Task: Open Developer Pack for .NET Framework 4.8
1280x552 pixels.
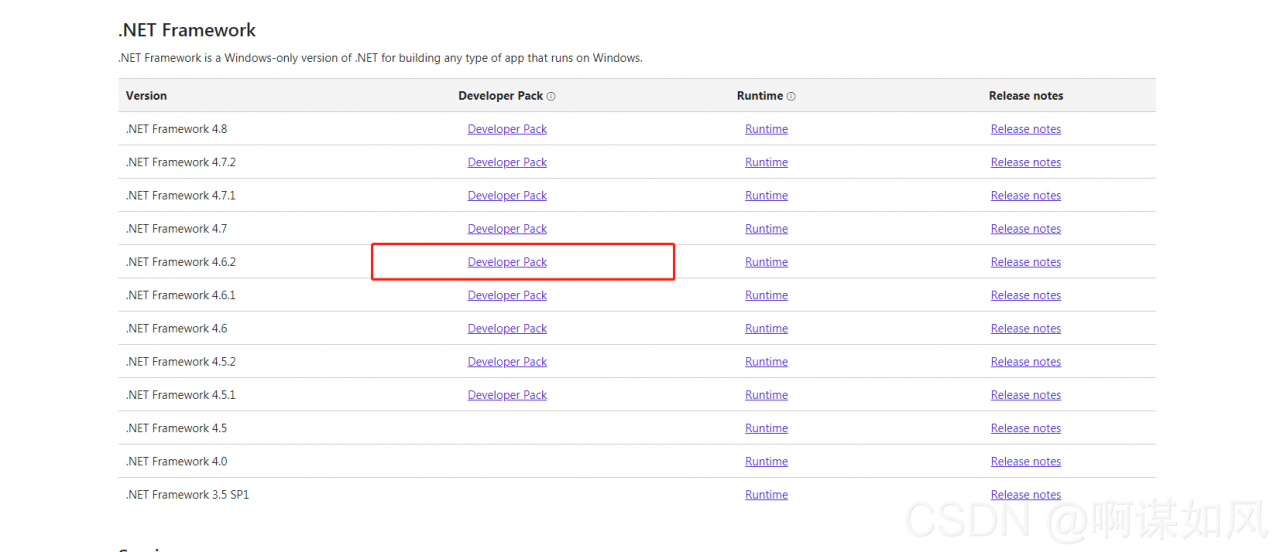Action: click(507, 129)
